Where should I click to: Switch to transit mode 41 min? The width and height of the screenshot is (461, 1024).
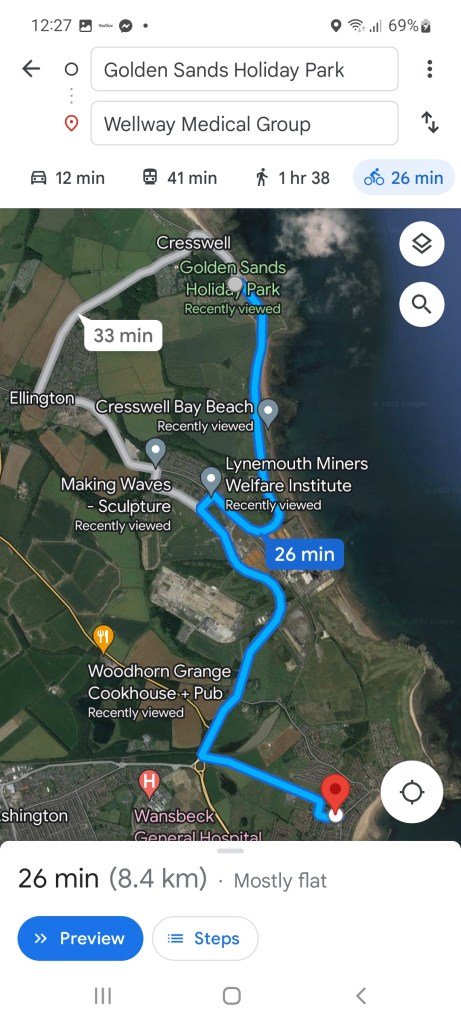coord(180,178)
